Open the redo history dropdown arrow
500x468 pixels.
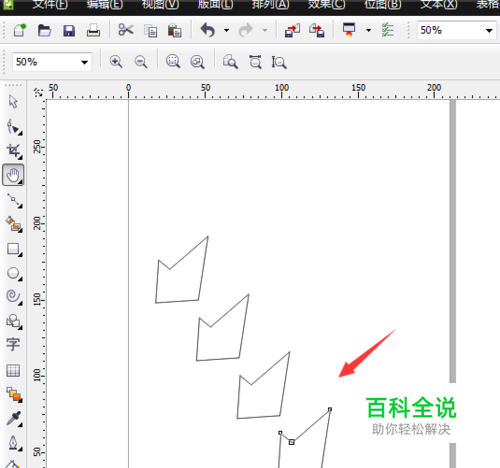[x=265, y=31]
